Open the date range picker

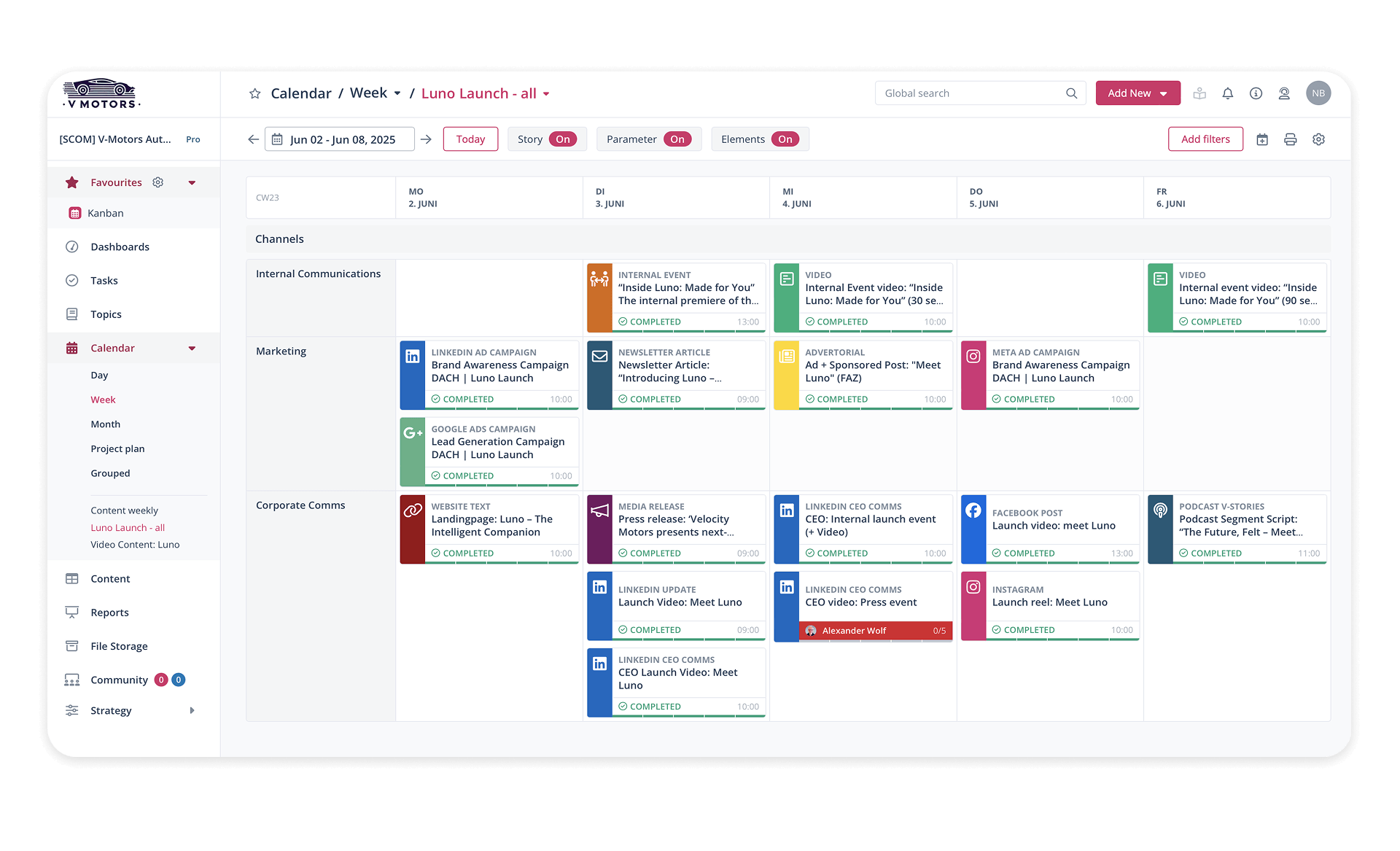(x=340, y=139)
